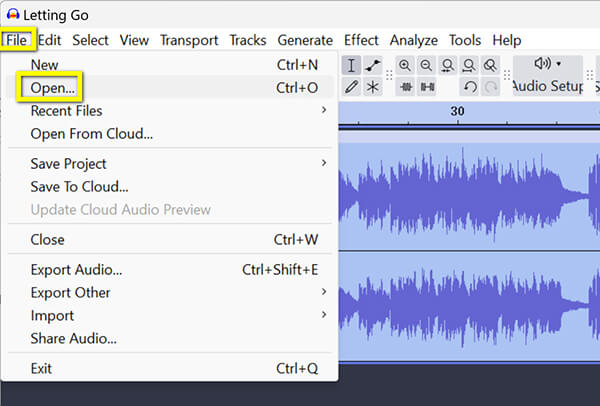Open the Analyze menu
The width and height of the screenshot is (600, 406).
tap(414, 40)
